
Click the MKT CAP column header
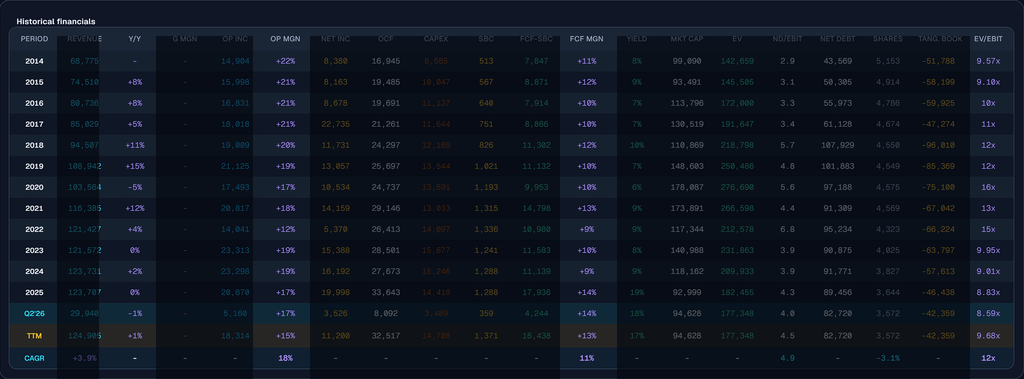click(686, 39)
